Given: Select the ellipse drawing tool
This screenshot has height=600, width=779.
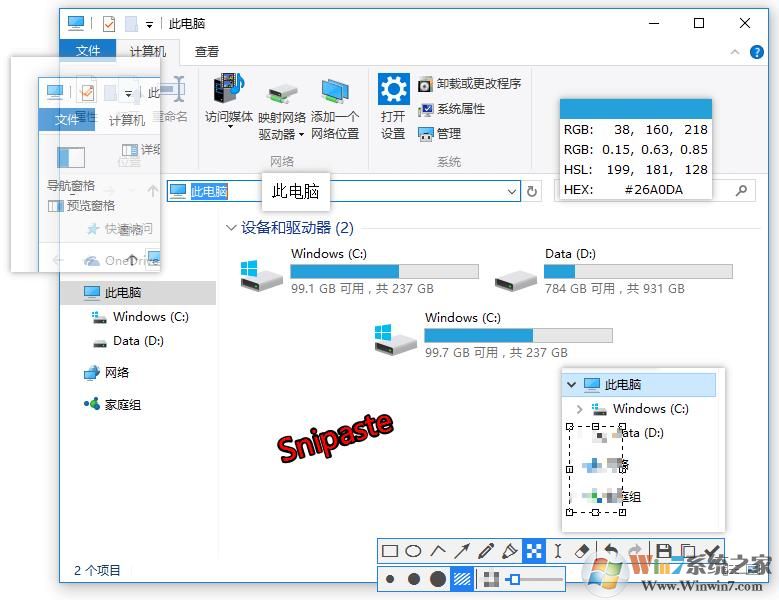Looking at the screenshot, I should click(x=414, y=551).
